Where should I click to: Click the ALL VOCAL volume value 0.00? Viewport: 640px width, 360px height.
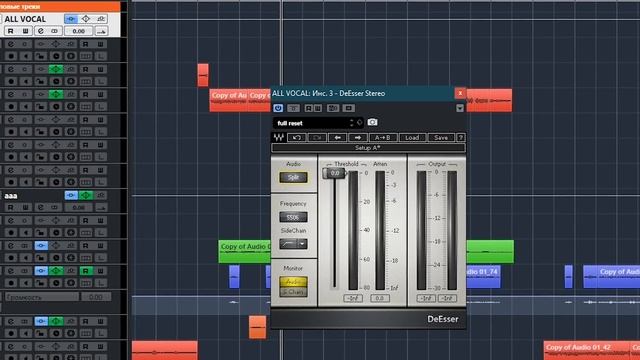click(x=78, y=31)
